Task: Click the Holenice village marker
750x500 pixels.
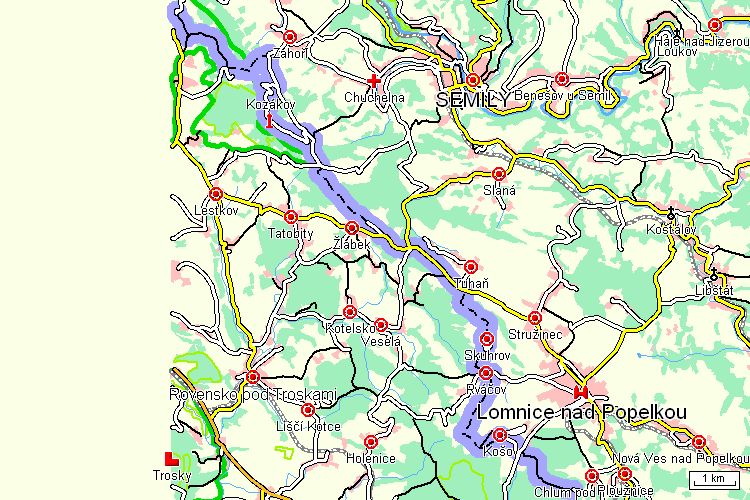Action: [371, 442]
